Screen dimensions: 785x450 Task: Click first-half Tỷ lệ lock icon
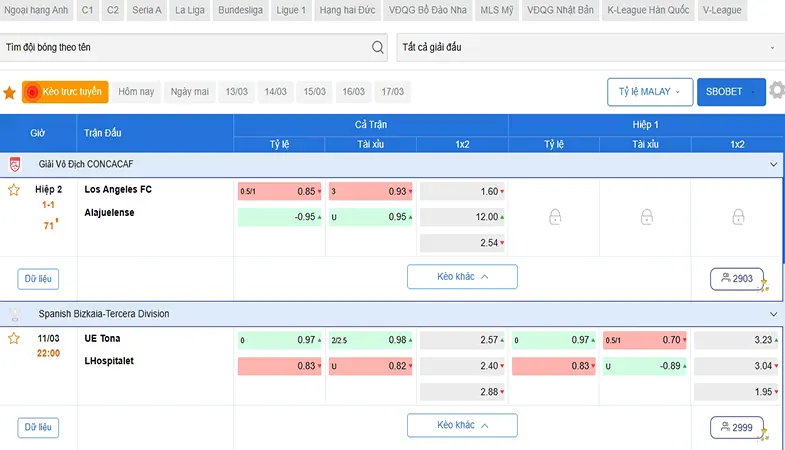[x=555, y=217]
